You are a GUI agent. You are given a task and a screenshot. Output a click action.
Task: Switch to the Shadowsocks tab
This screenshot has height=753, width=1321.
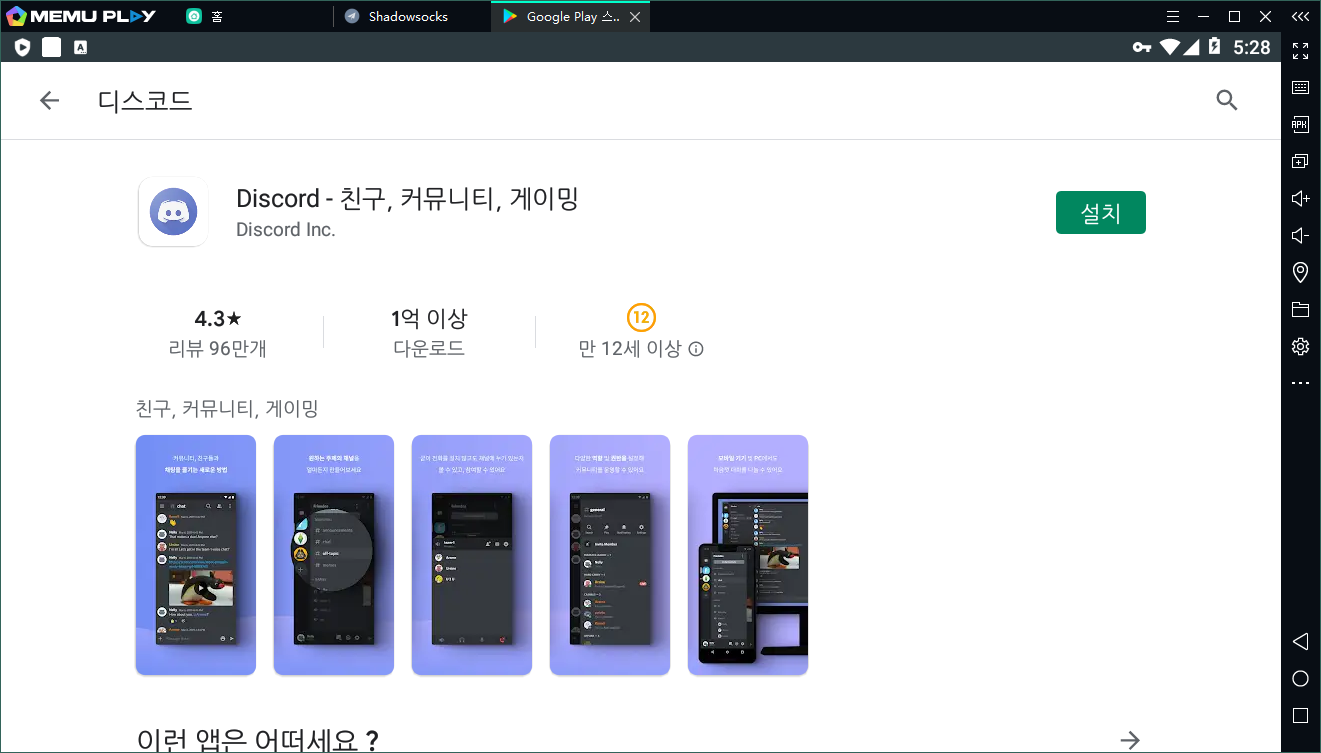(408, 17)
